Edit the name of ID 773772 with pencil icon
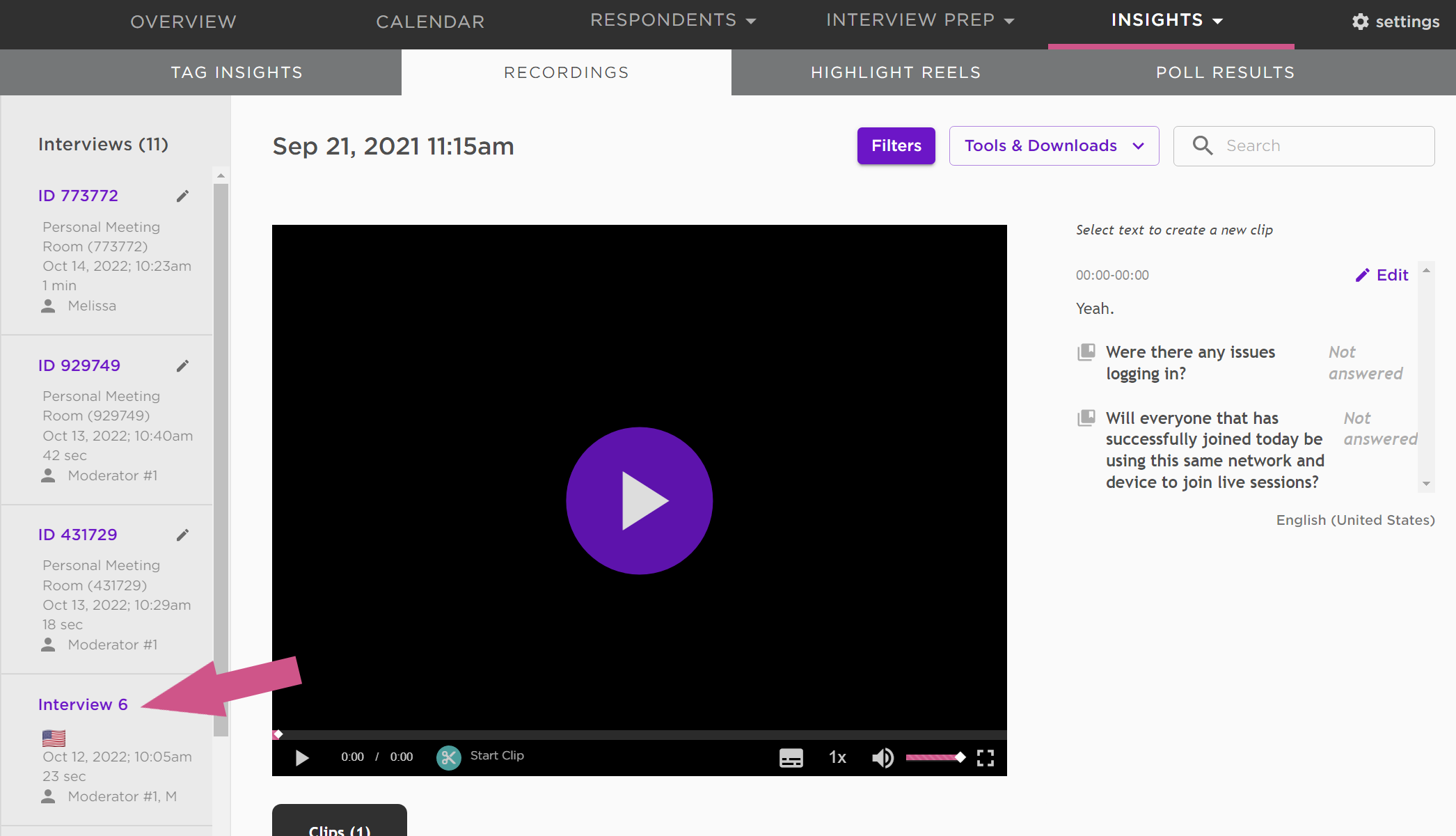The width and height of the screenshot is (1456, 836). click(182, 196)
